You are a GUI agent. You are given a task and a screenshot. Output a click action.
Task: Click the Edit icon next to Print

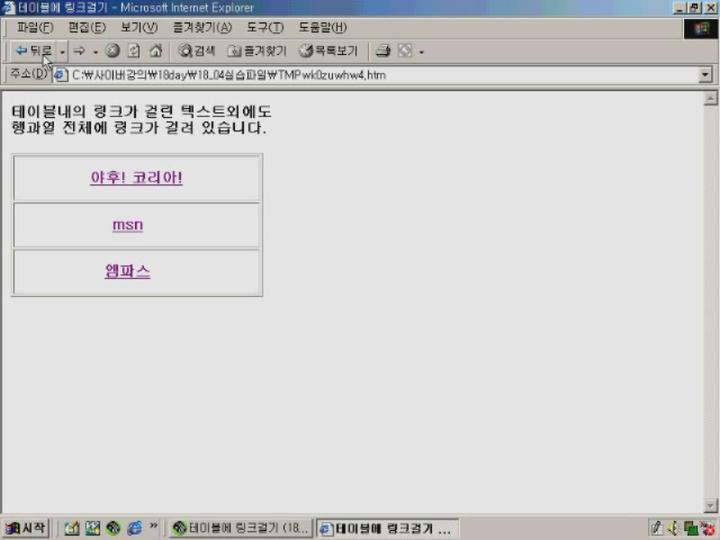tap(405, 51)
